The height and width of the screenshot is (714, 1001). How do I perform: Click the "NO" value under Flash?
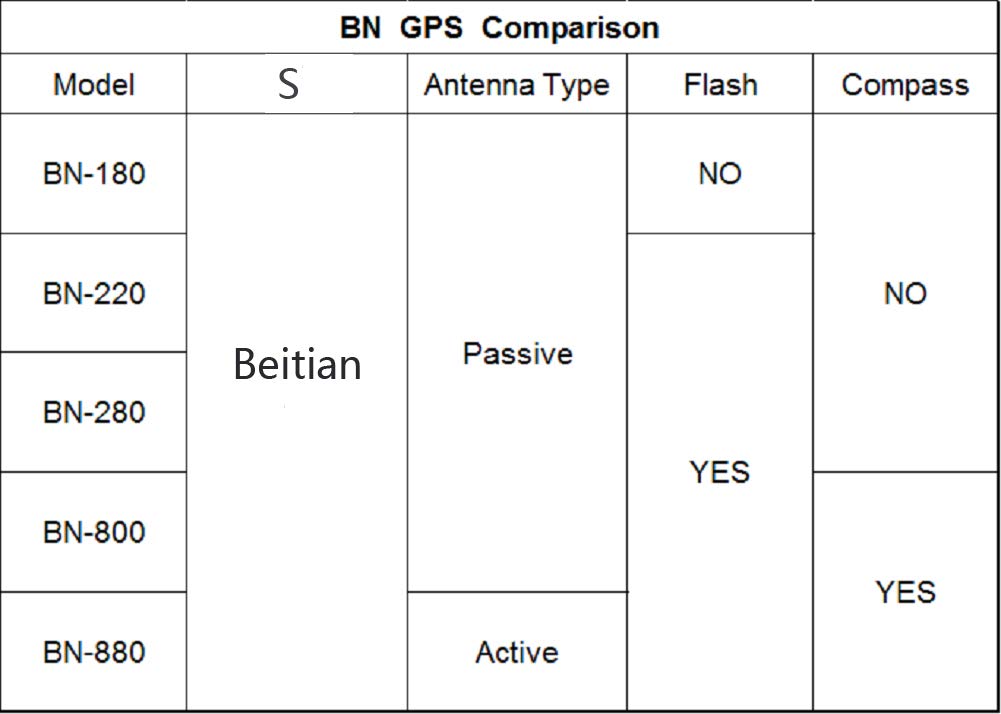[720, 174]
